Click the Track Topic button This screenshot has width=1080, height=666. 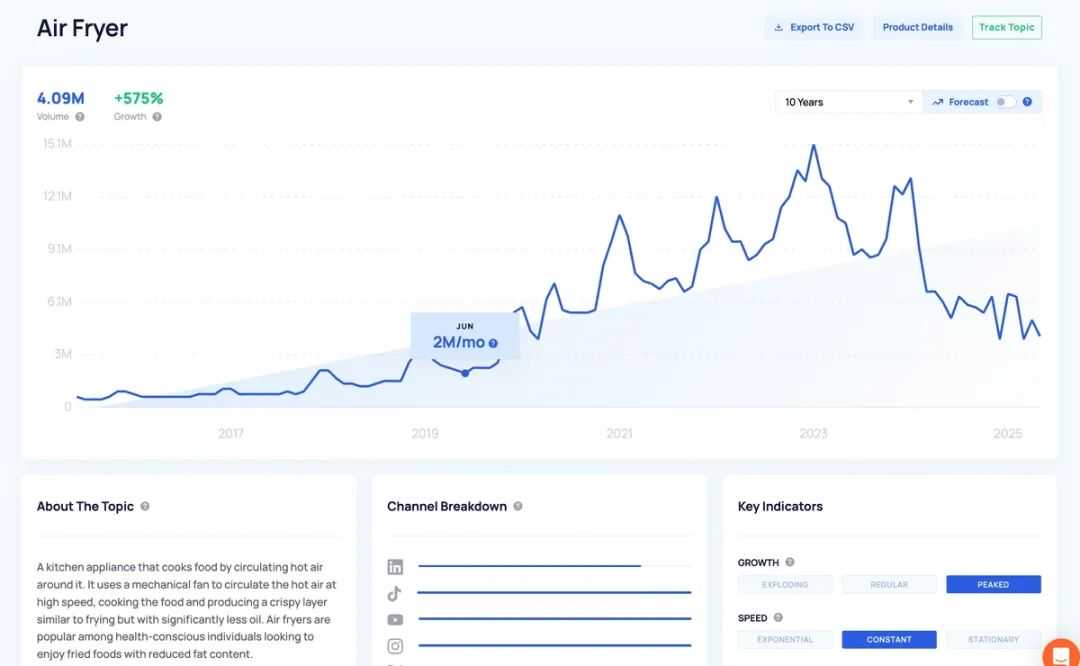pos(1006,28)
